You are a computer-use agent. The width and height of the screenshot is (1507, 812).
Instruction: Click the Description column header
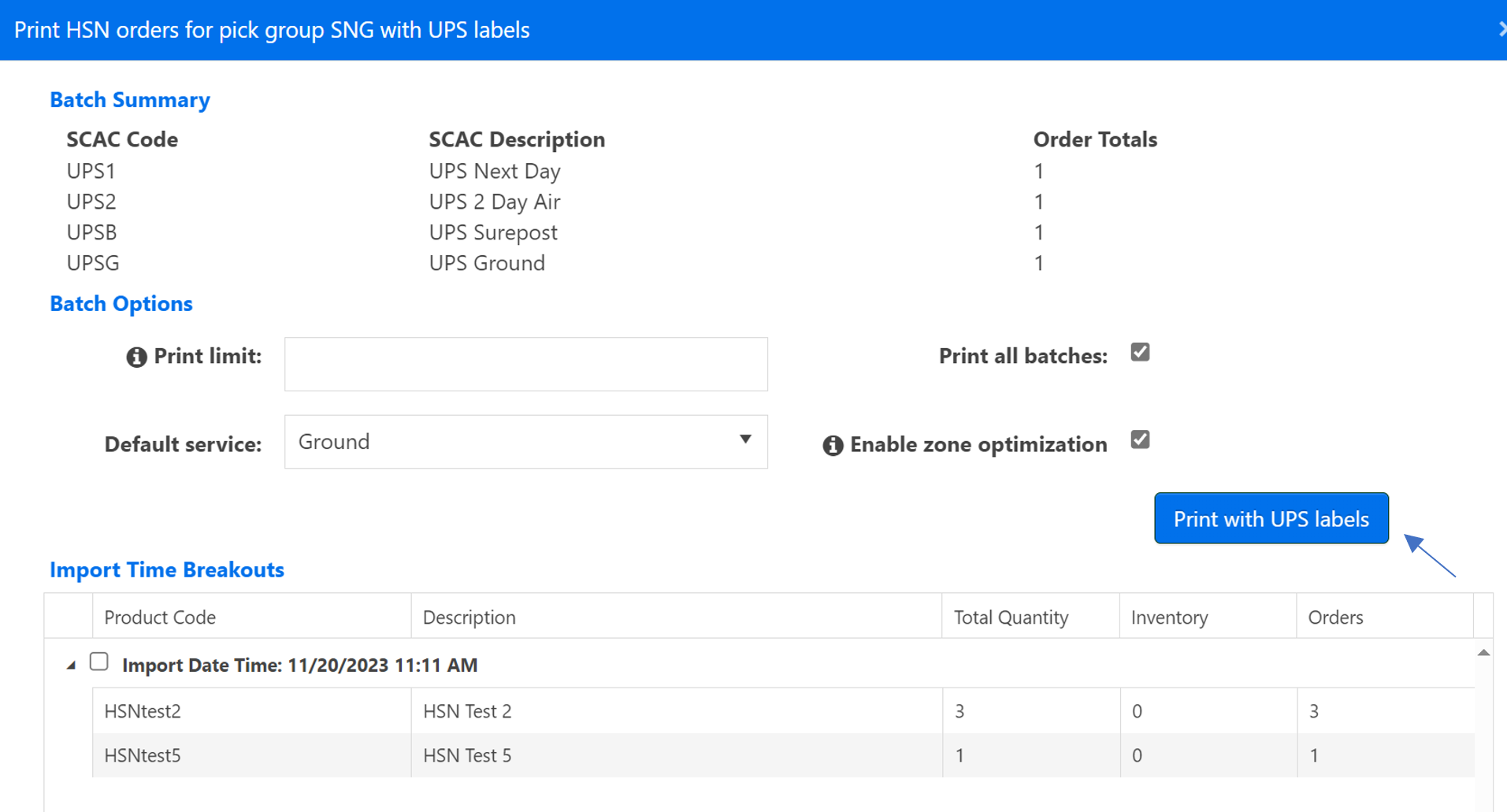click(470, 617)
